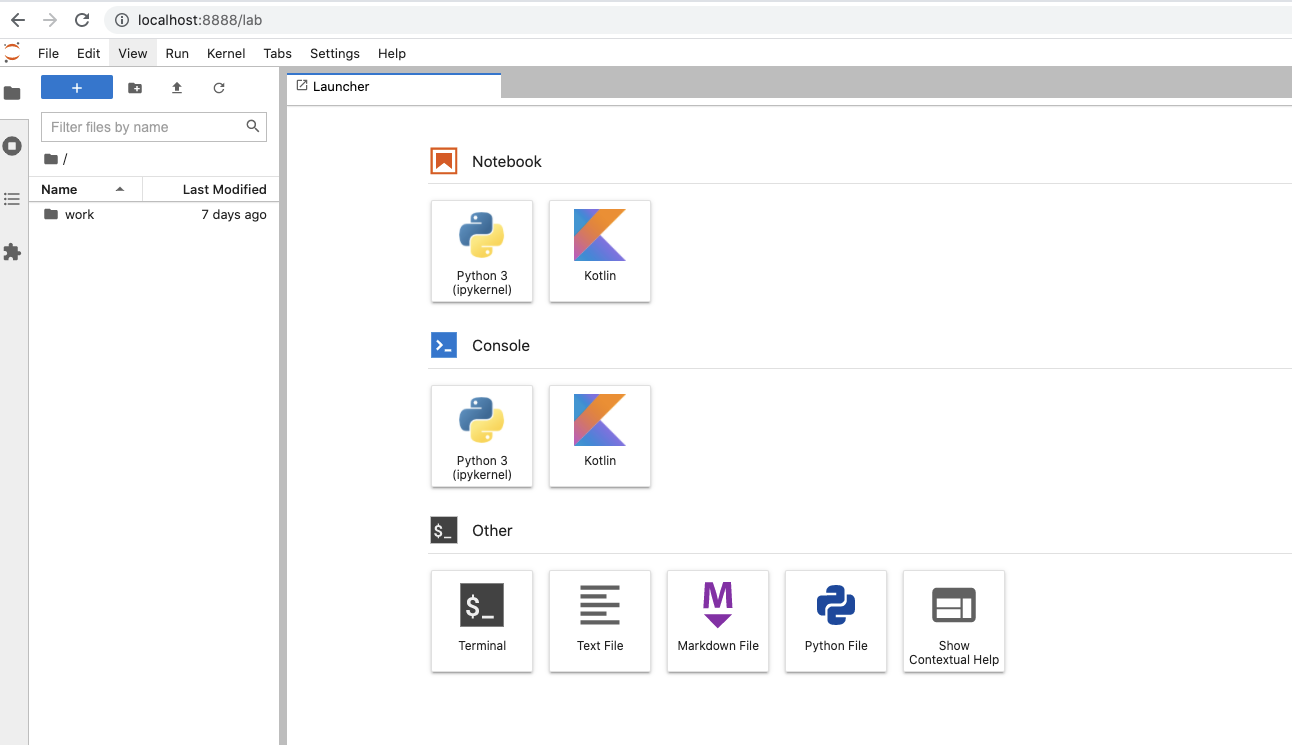This screenshot has height=745, width=1292.
Task: Click the New Folder icon
Action: [135, 88]
